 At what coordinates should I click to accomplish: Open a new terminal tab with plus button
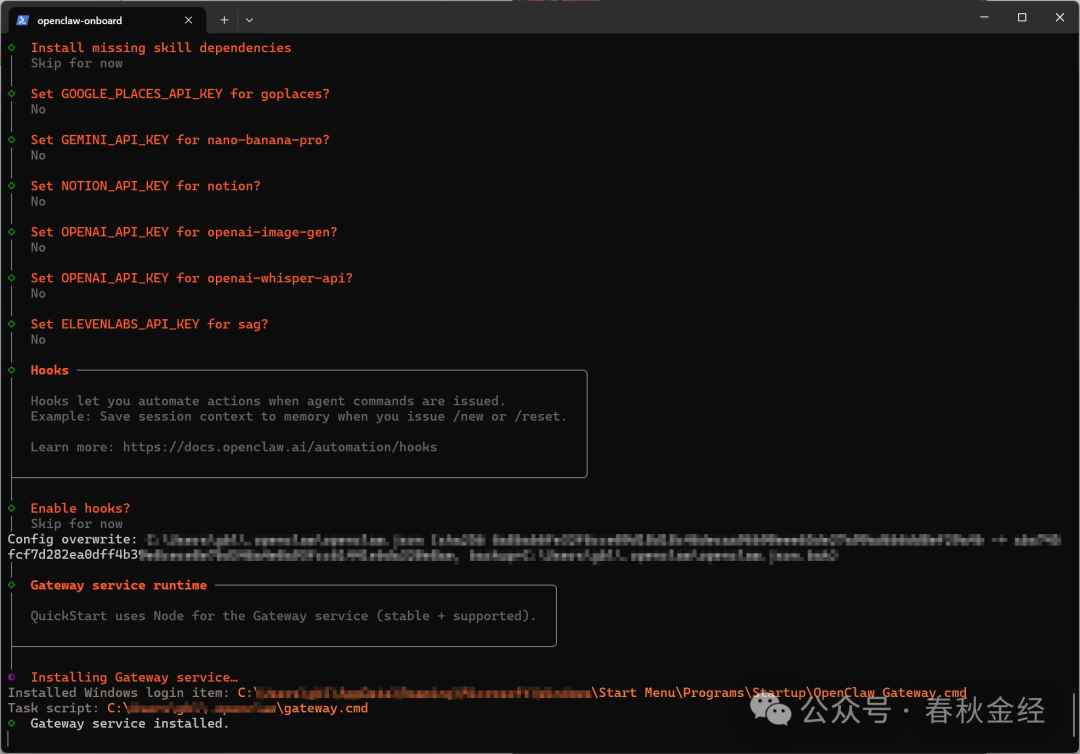[x=224, y=19]
